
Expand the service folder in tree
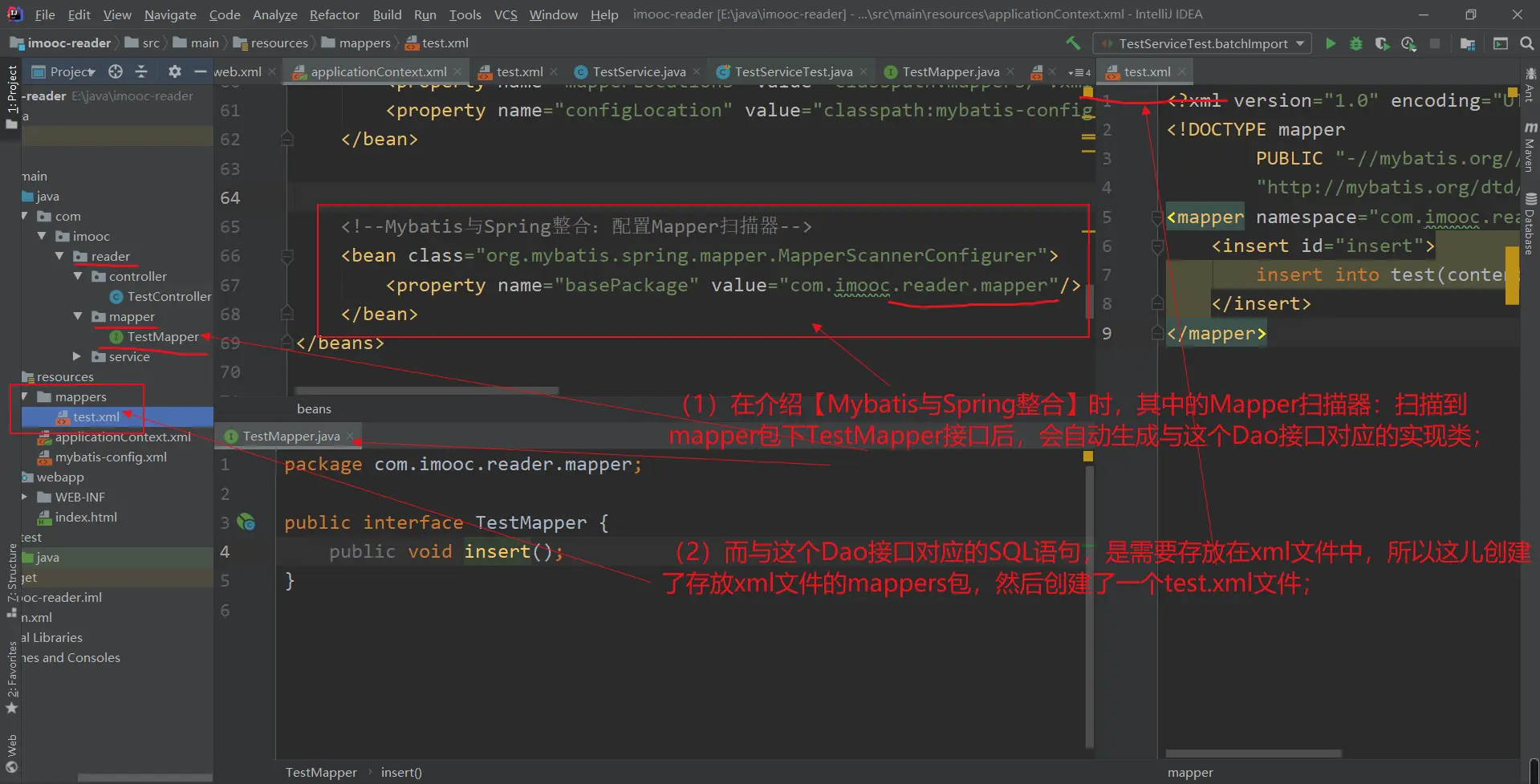point(77,356)
